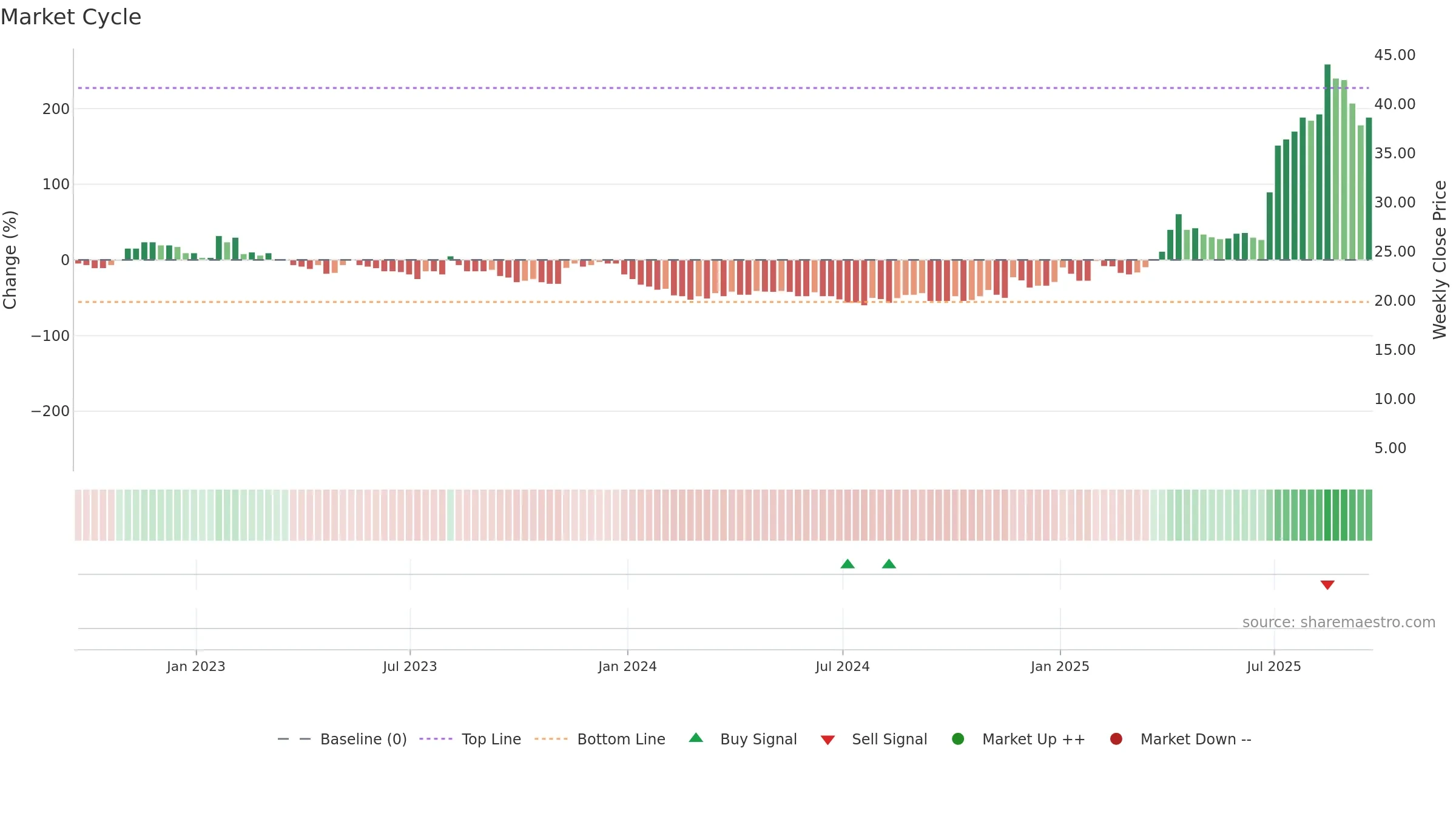Click the dark red Market Down circle in legend
Viewport: 1456px width, 819px height.
[x=1116, y=739]
